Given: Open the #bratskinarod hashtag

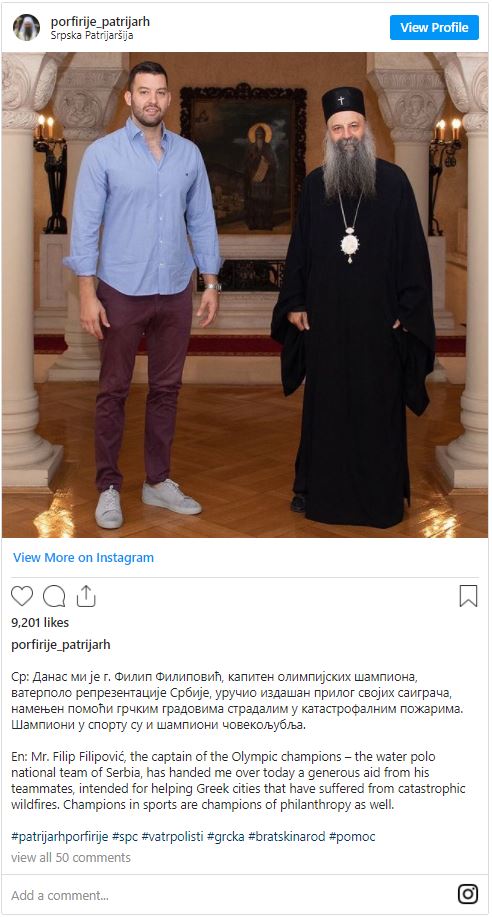Looking at the screenshot, I should pyautogui.click(x=287, y=836).
